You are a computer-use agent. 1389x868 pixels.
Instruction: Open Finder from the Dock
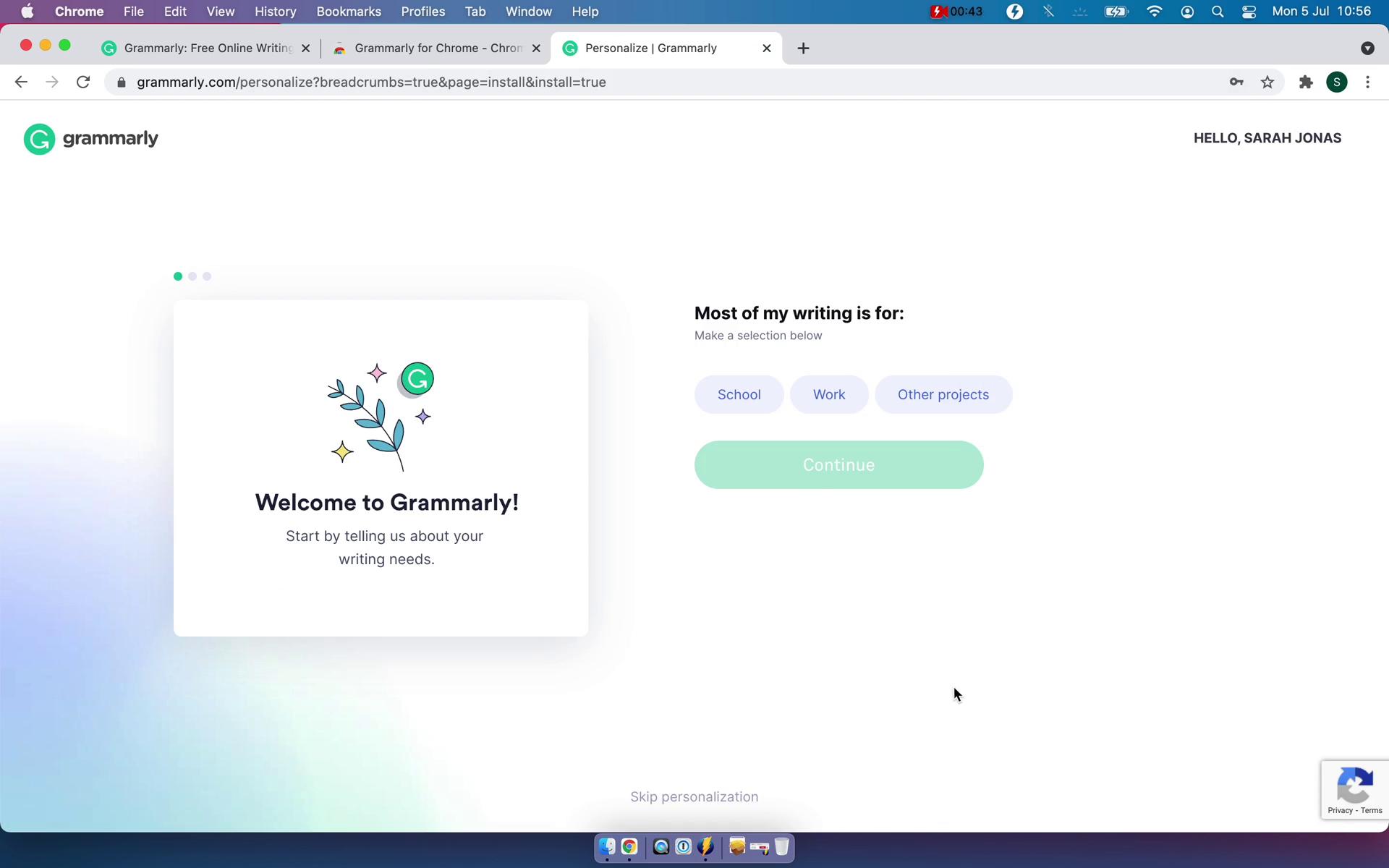pos(607,846)
